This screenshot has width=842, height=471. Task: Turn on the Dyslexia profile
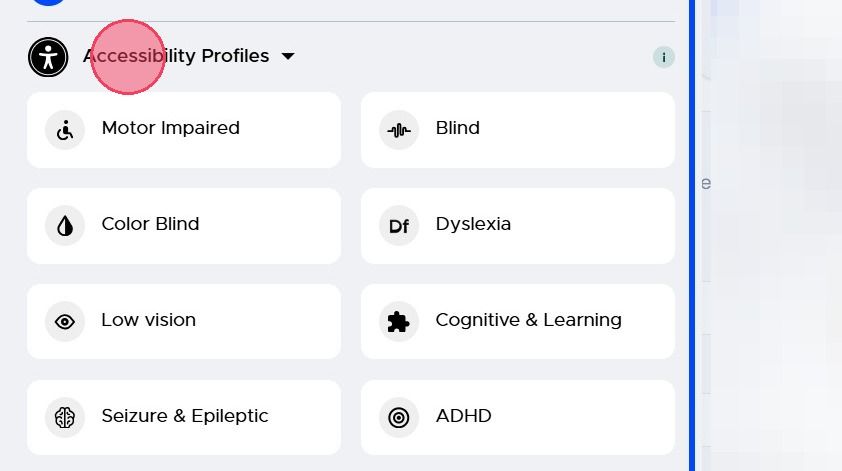point(518,226)
